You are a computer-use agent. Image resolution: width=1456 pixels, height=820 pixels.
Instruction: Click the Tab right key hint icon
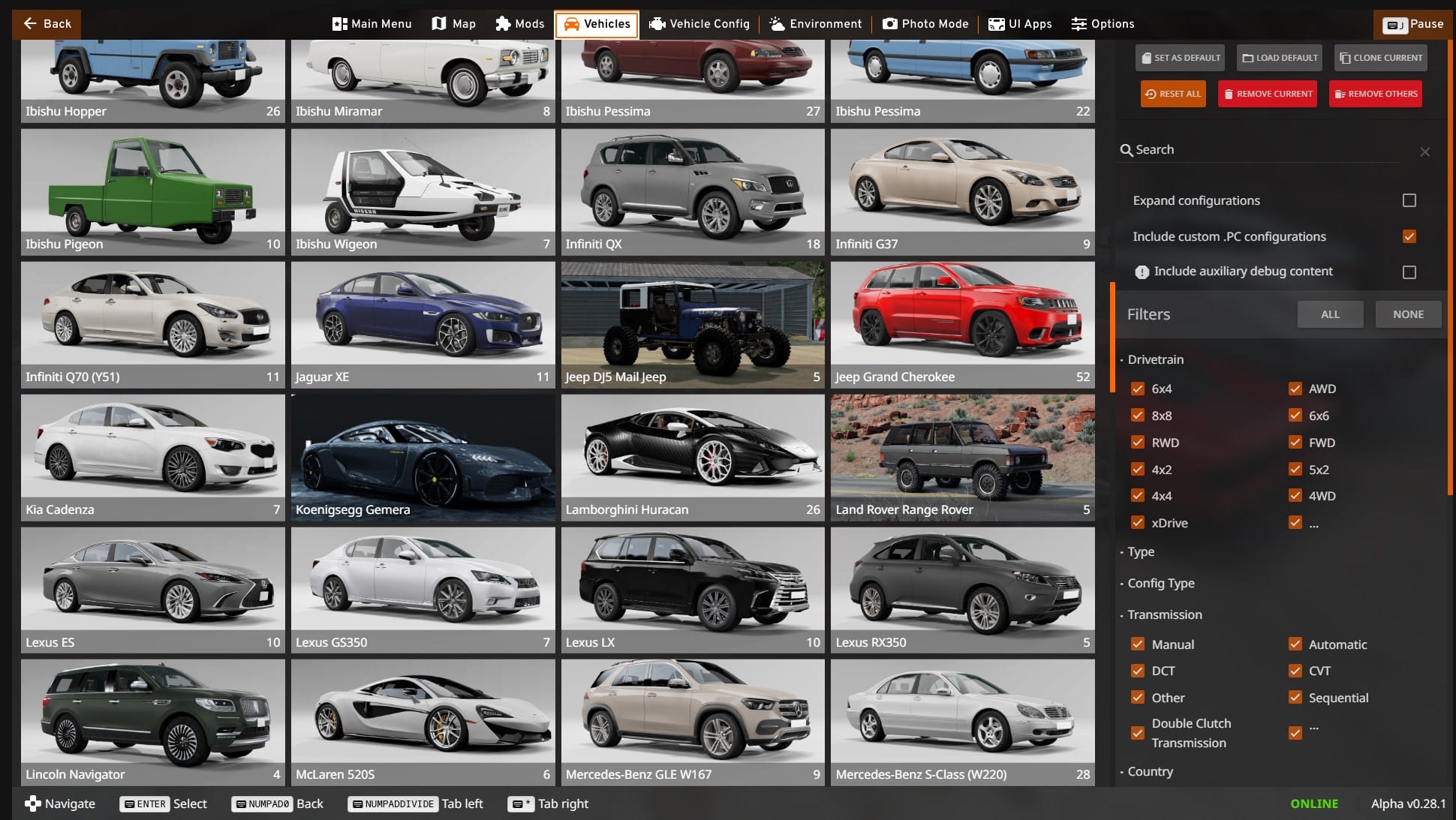pos(521,804)
